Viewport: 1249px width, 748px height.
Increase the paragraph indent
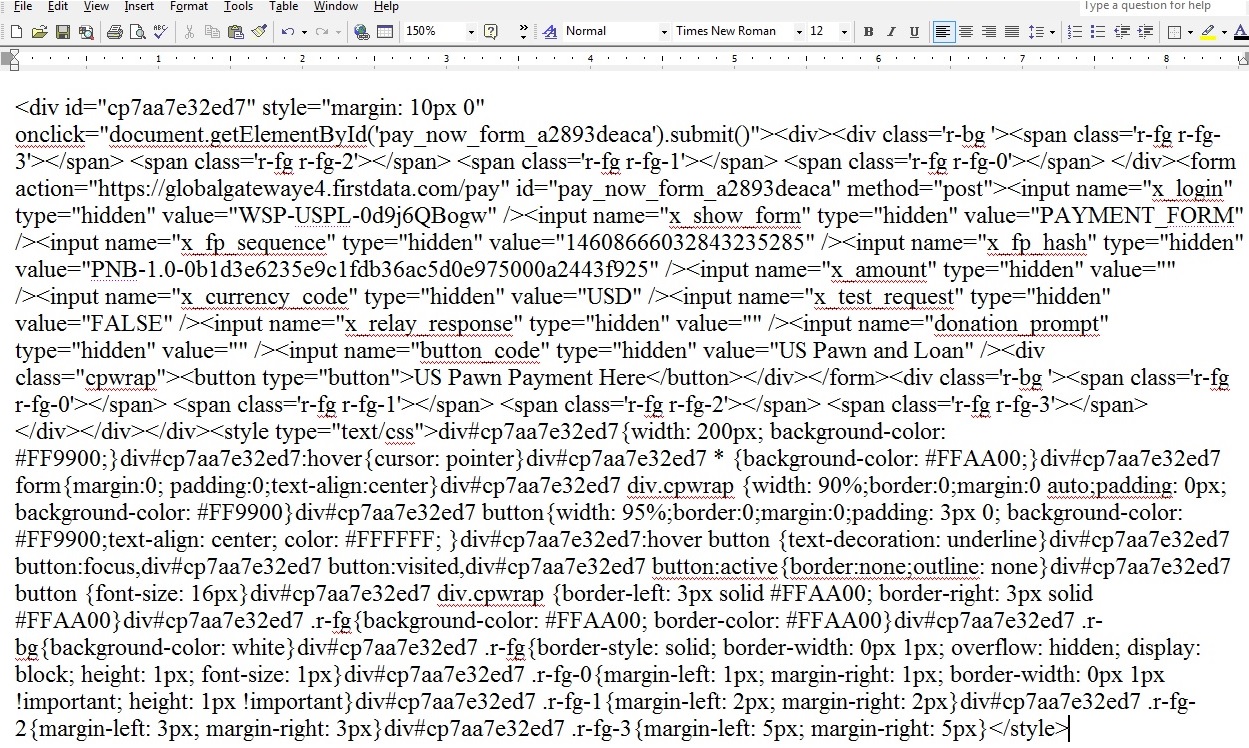pos(1144,32)
